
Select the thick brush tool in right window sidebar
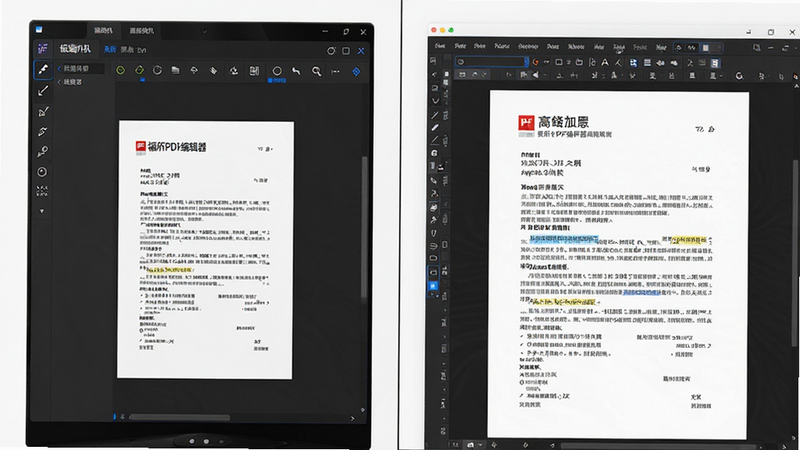[x=435, y=128]
